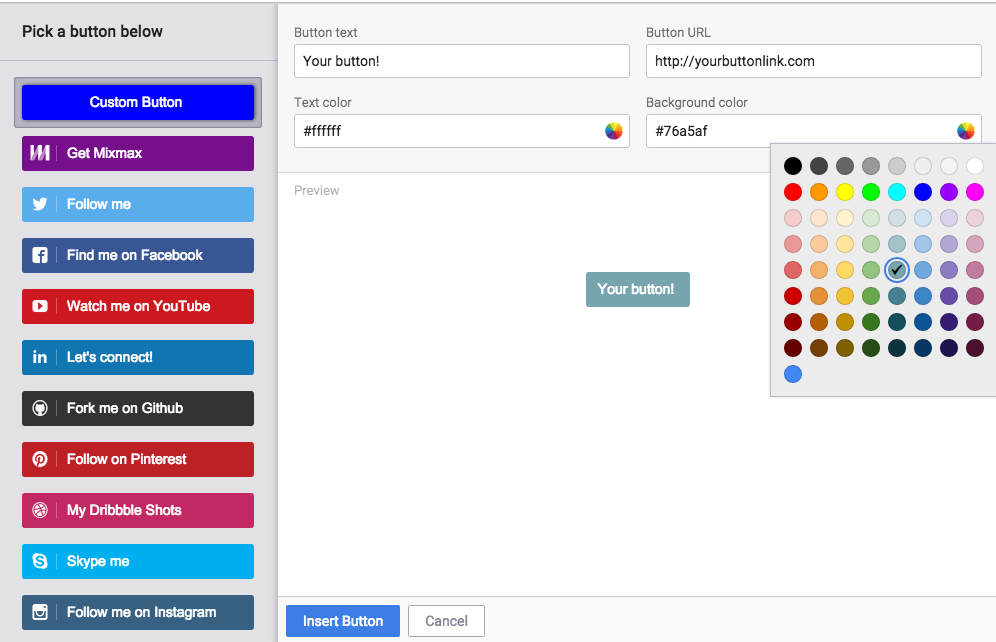Click the Twitter bird icon on Follow me
The image size is (996, 642).
[x=40, y=204]
